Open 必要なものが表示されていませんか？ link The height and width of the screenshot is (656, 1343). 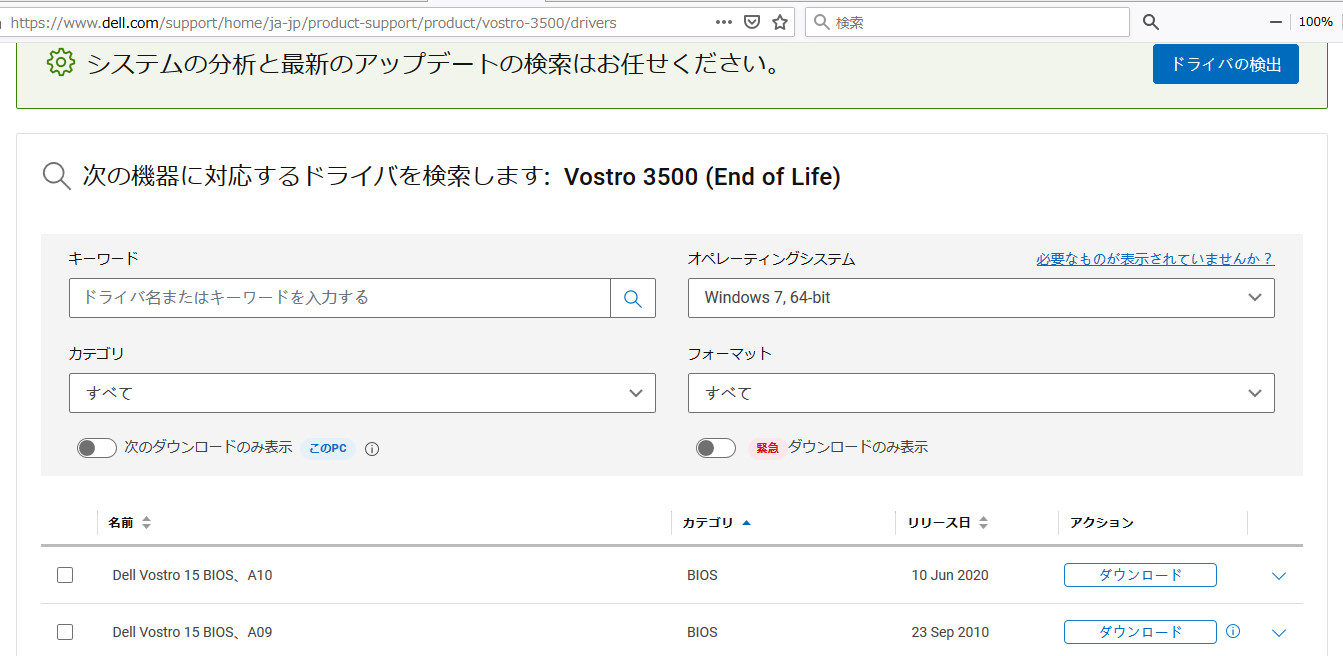[1155, 259]
